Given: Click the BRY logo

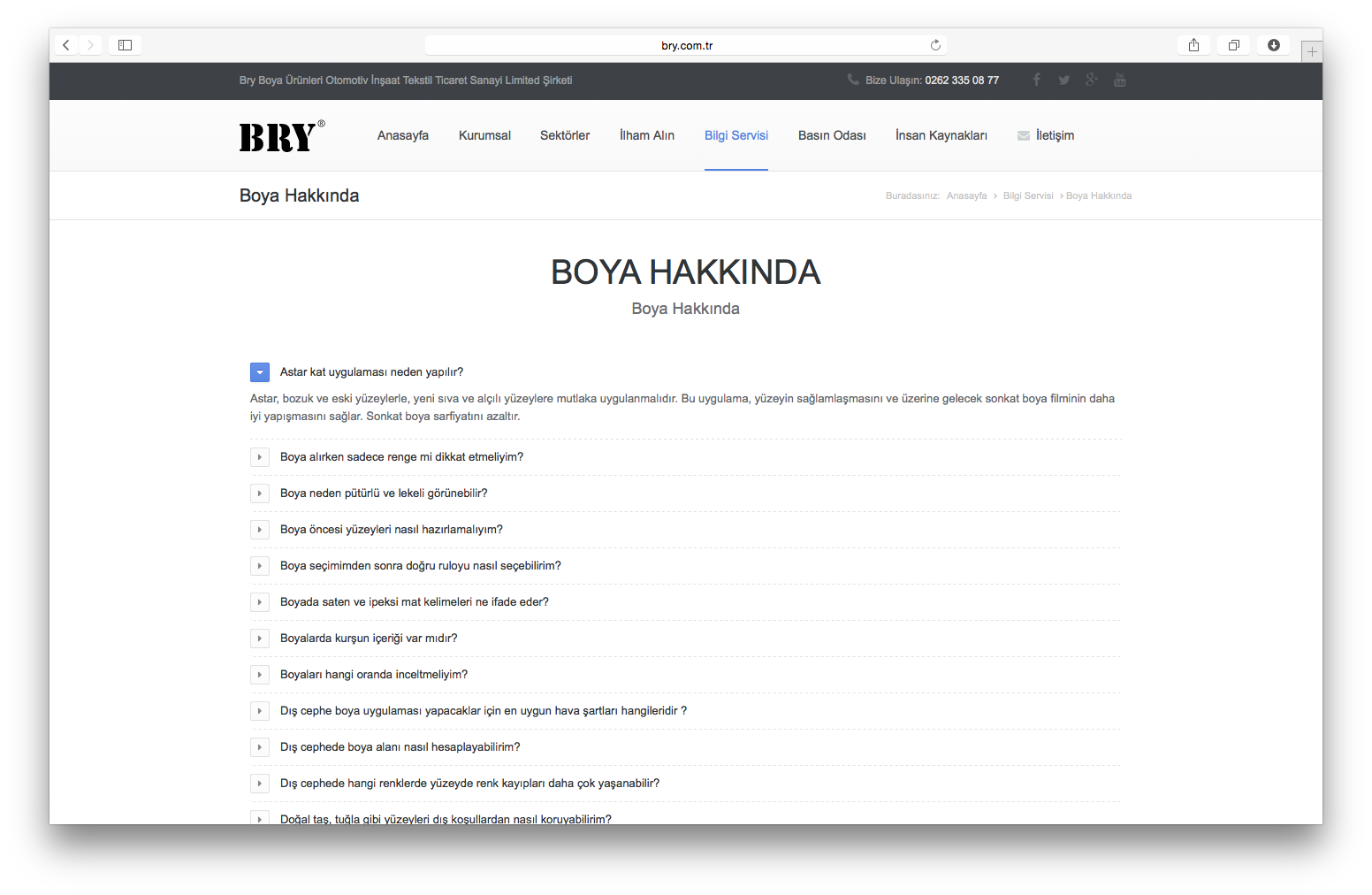Looking at the screenshot, I should (x=282, y=136).
